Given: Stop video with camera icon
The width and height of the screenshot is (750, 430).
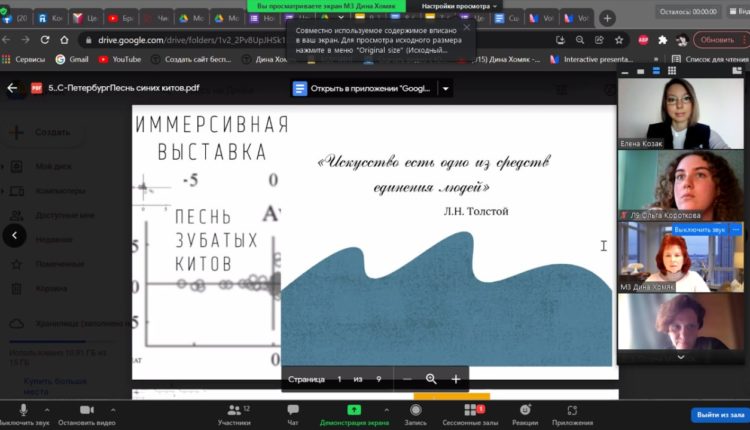Looking at the screenshot, I should point(87,415).
